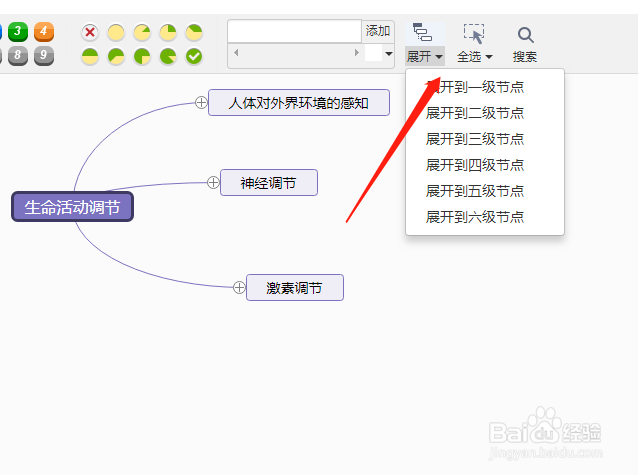The height and width of the screenshot is (475, 638).
Task: Click the 搜索 magnifier icon
Action: pos(525,35)
